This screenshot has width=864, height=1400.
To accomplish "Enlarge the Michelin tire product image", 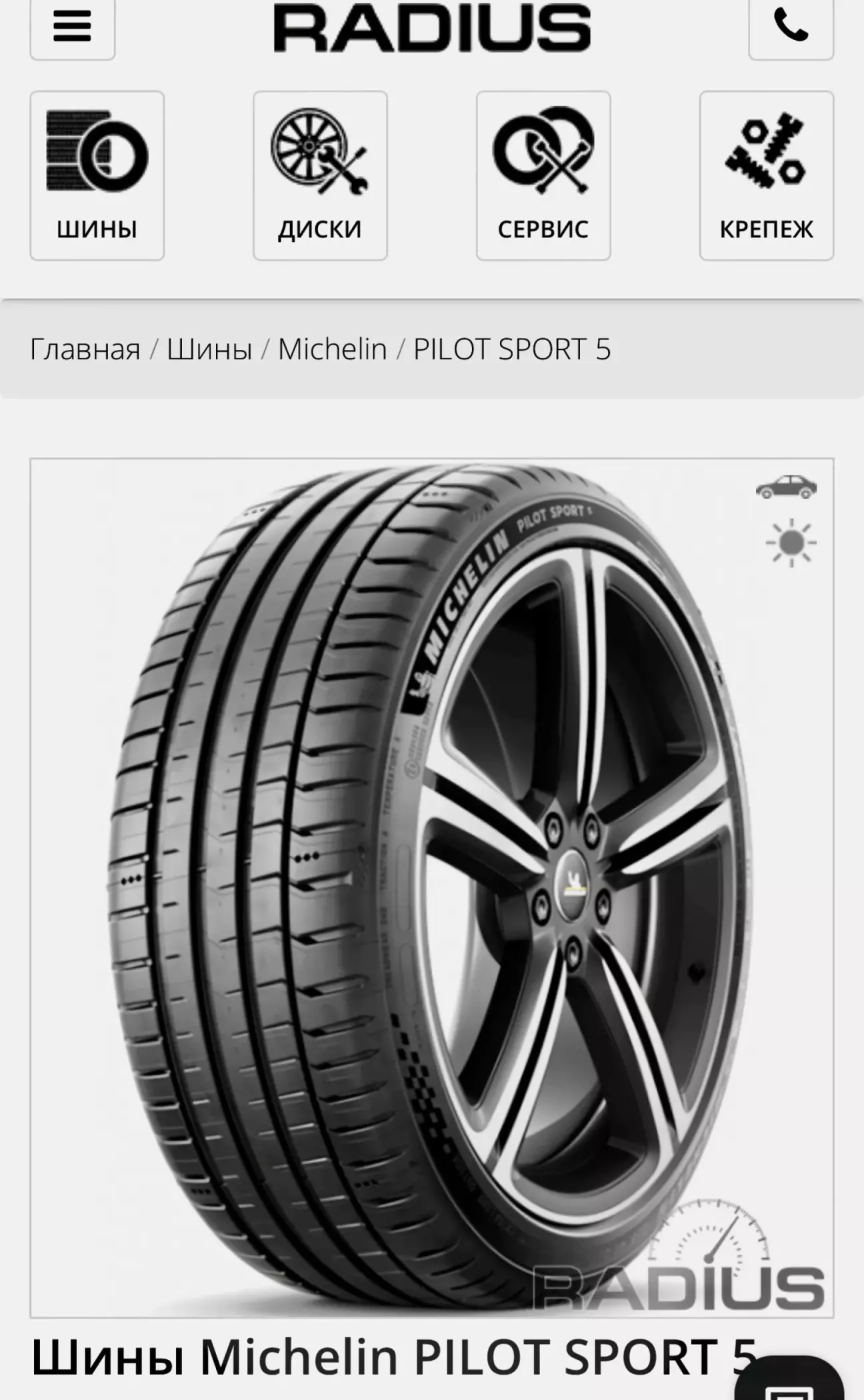I will click(432, 888).
